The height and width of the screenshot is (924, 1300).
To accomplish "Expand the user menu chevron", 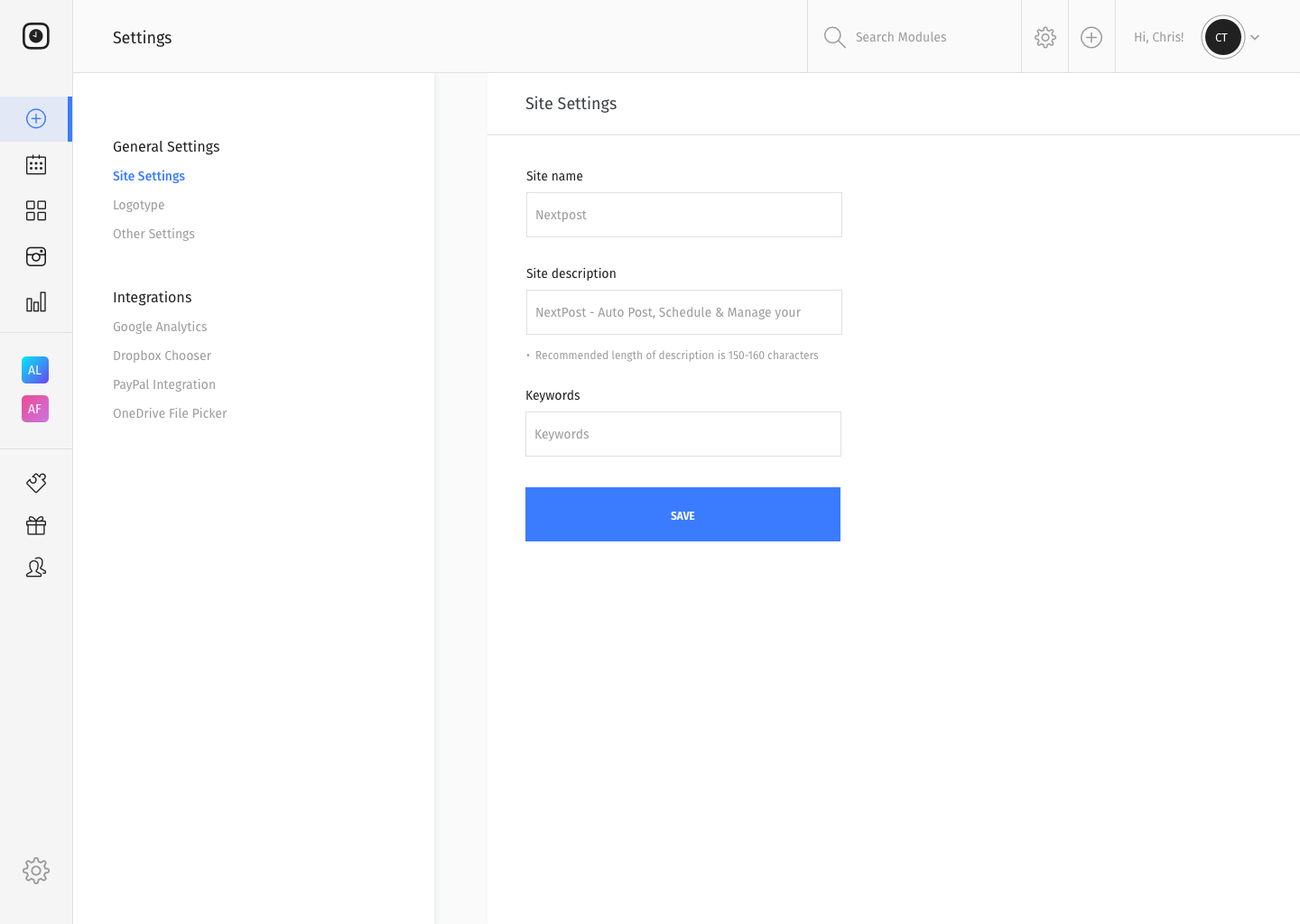I will click(x=1255, y=37).
